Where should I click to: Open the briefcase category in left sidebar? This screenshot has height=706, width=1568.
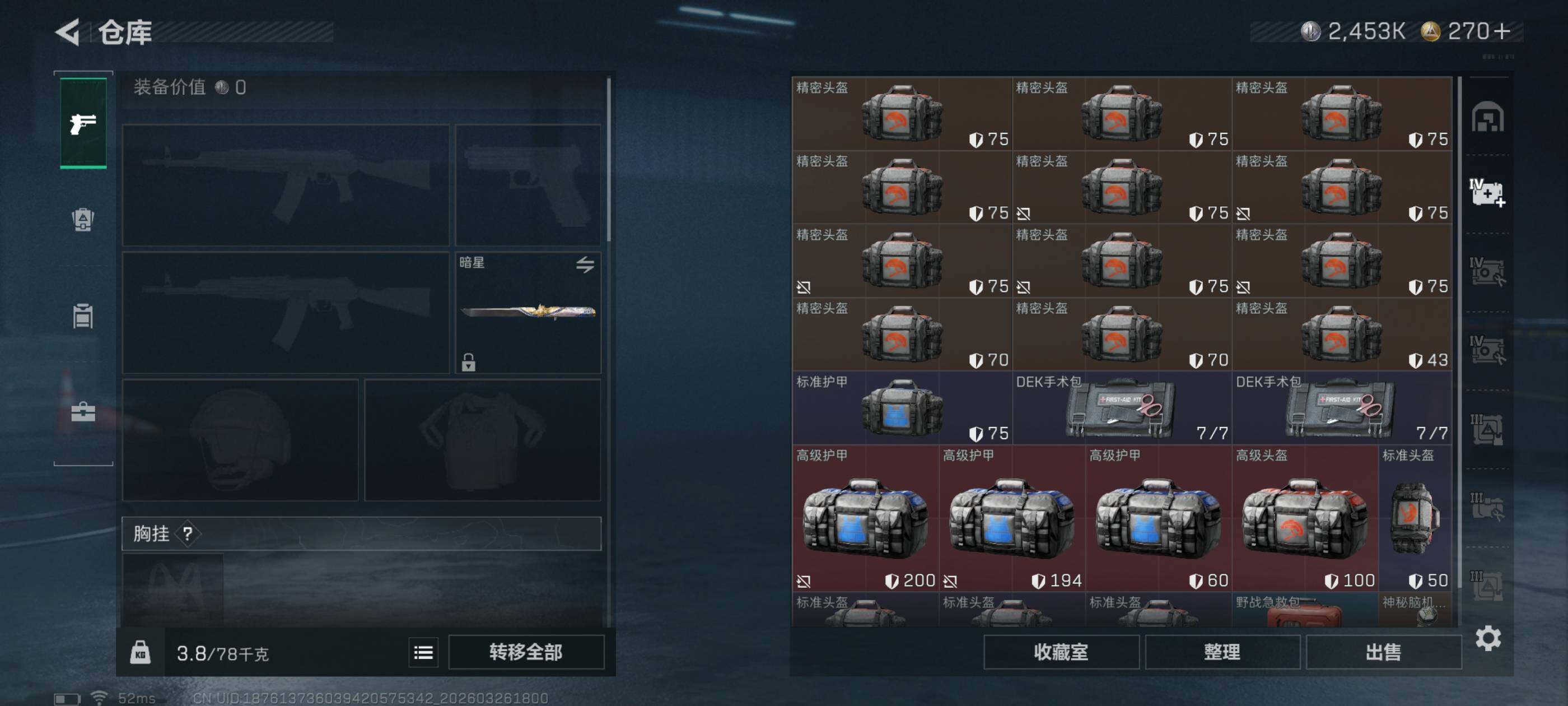83,412
